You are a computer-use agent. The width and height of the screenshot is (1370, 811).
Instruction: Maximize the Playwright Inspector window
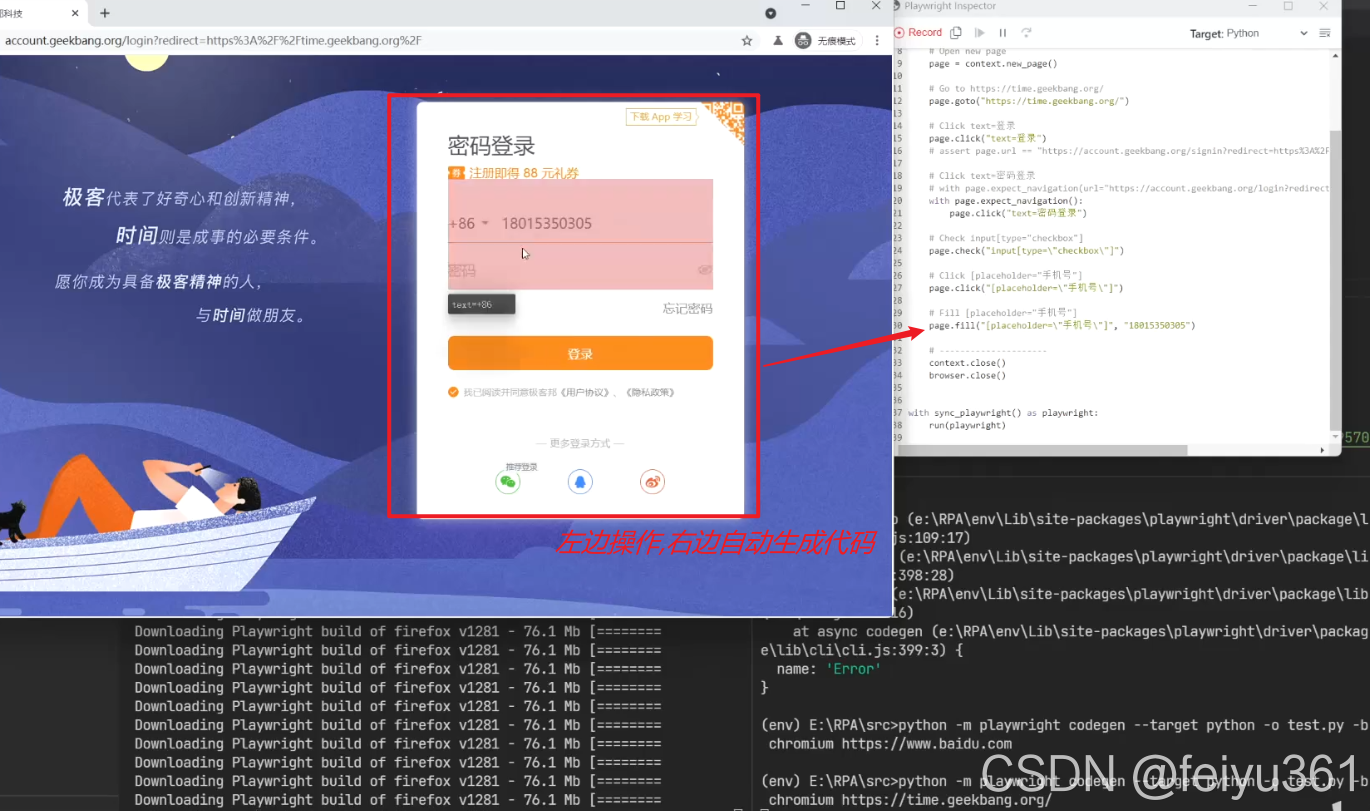(1288, 6)
